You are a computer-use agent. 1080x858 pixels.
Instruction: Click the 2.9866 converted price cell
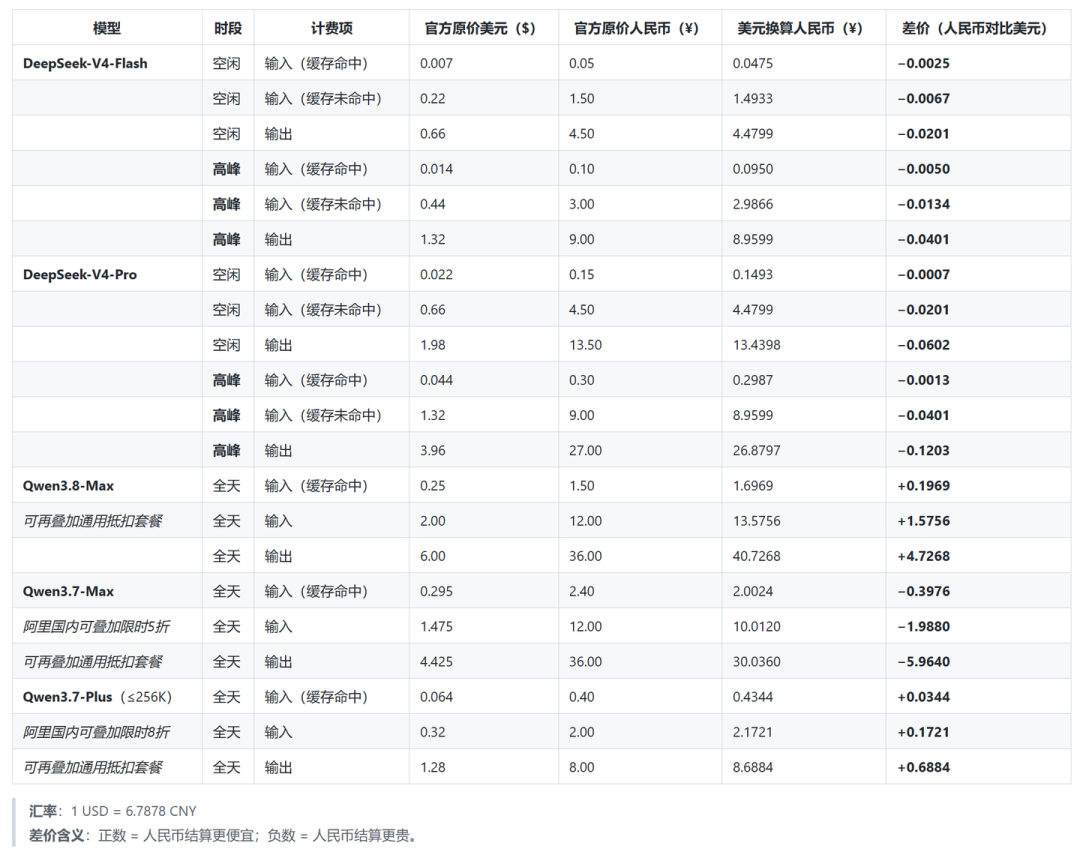click(x=753, y=204)
